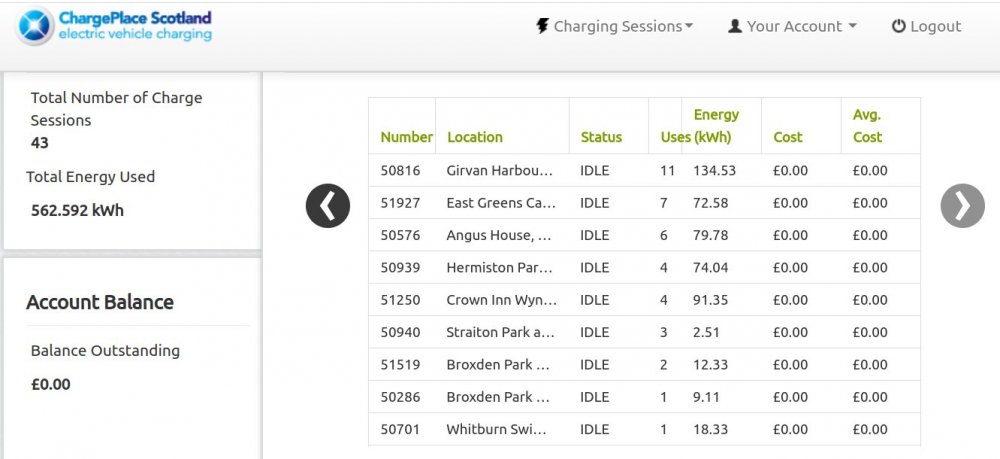This screenshot has height=459, width=1000.
Task: Open the Your Account dropdown menu
Action: [x=792, y=26]
